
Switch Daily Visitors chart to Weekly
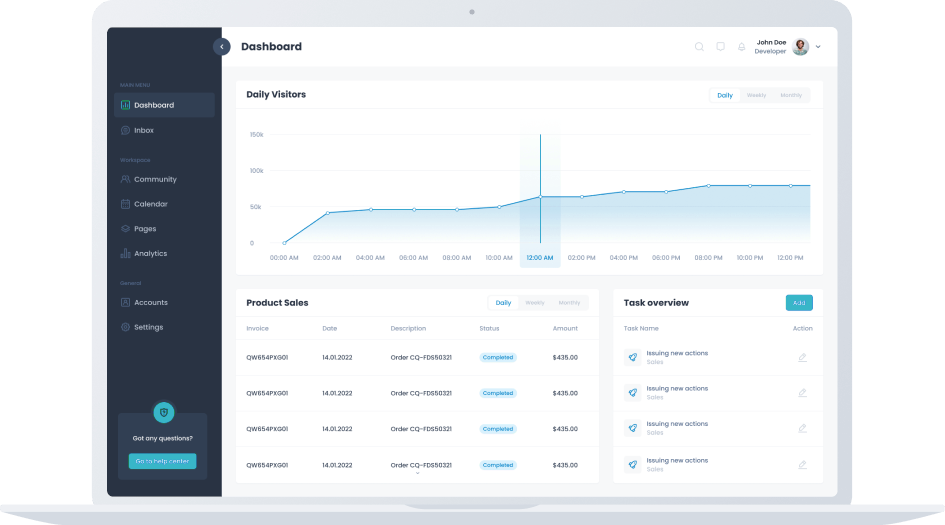[756, 95]
